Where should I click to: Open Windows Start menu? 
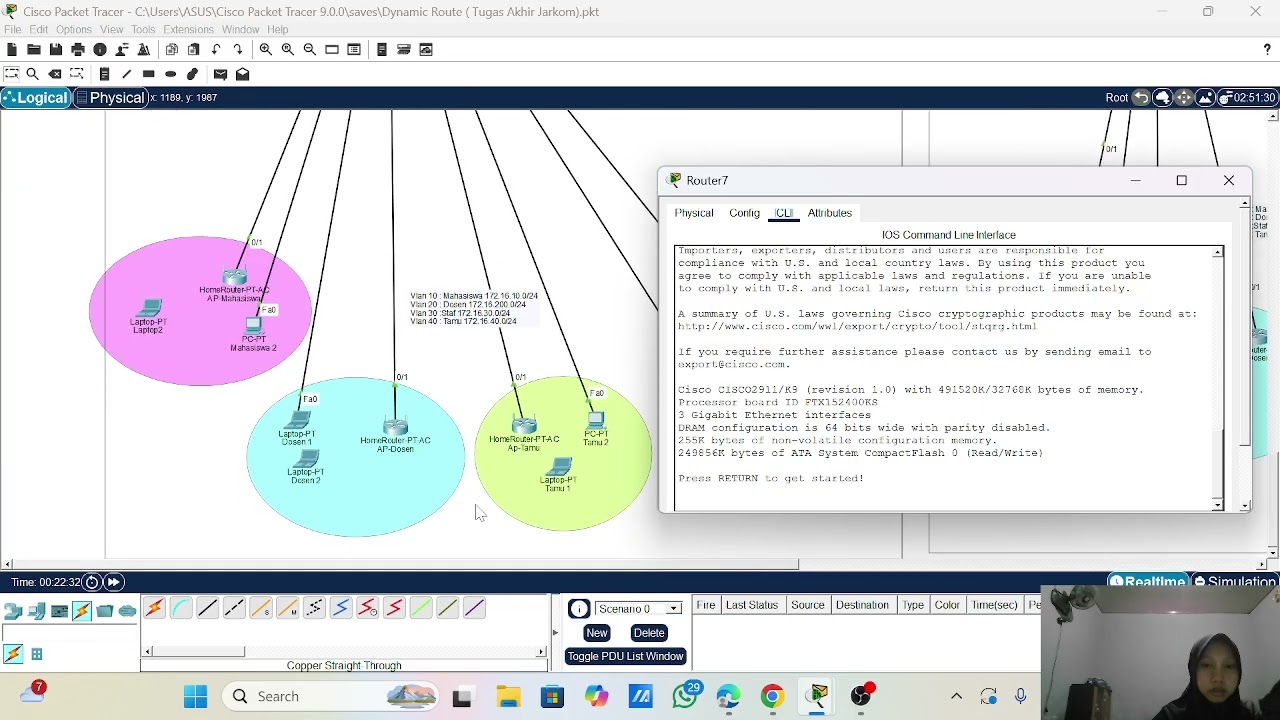[x=196, y=696]
